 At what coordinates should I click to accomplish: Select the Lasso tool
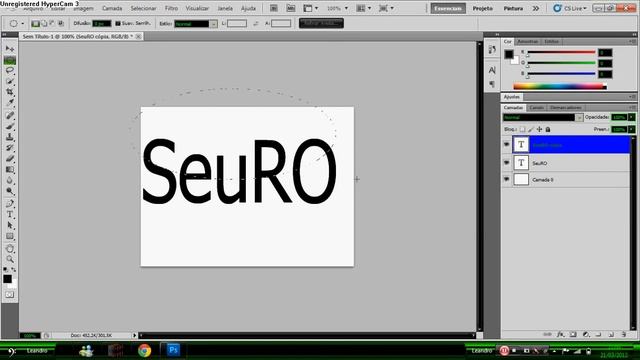click(10, 71)
